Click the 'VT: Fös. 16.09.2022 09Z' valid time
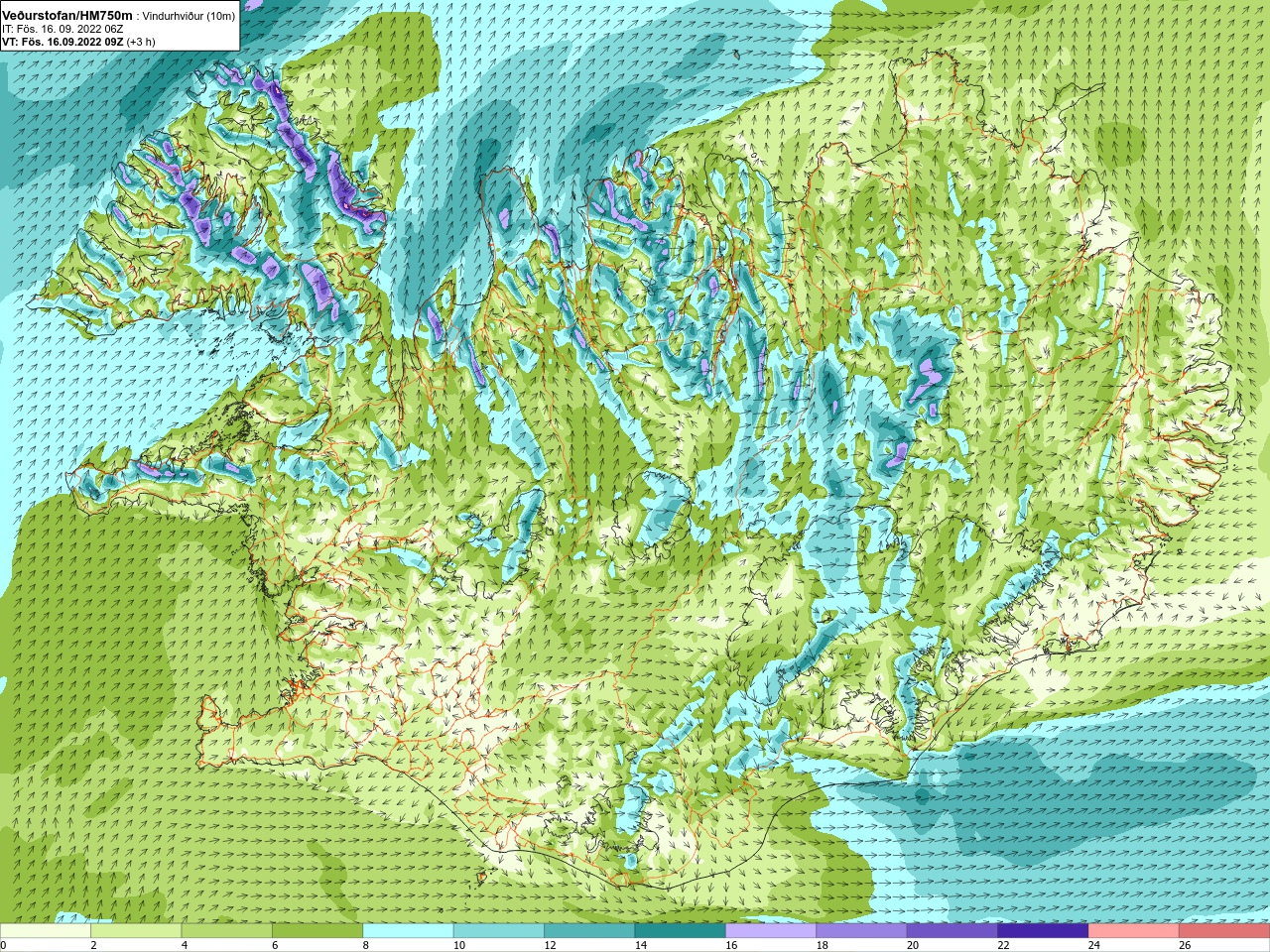 [x=63, y=42]
